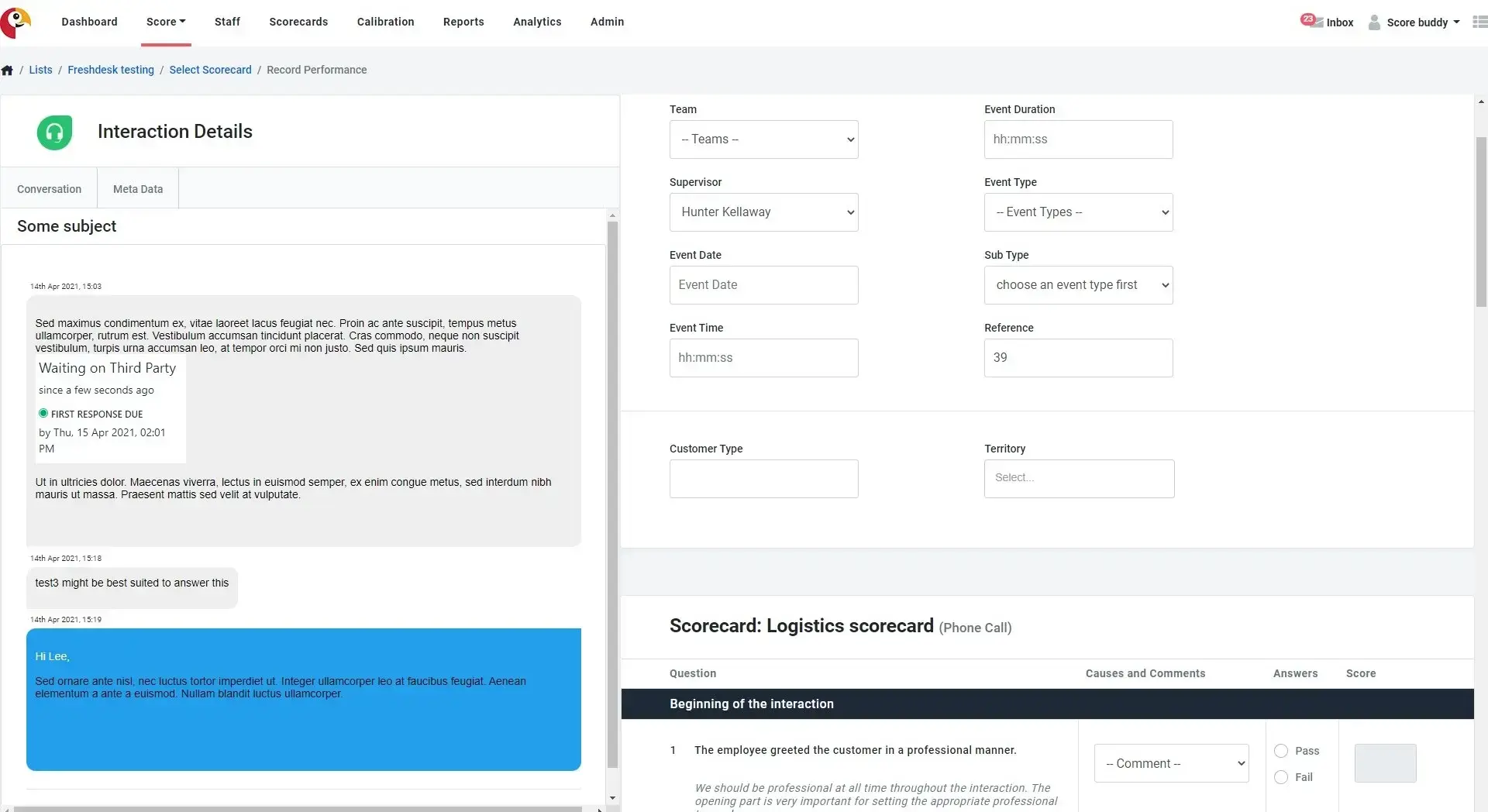This screenshot has width=1488, height=812.
Task: Open the Dashboard menu item
Action: pyautogui.click(x=90, y=22)
